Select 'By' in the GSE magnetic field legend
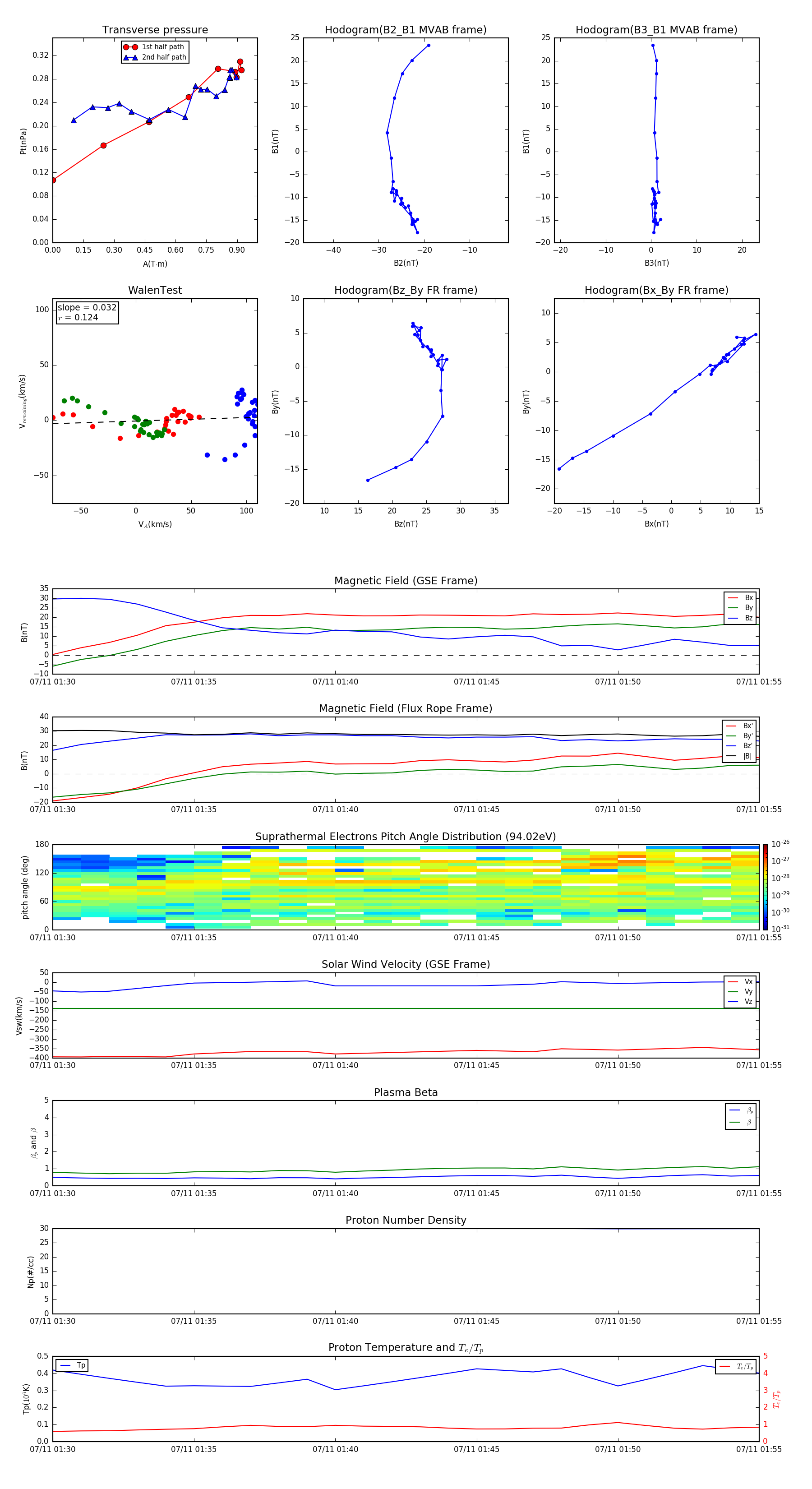This screenshot has height=1489, width=812. (741, 608)
